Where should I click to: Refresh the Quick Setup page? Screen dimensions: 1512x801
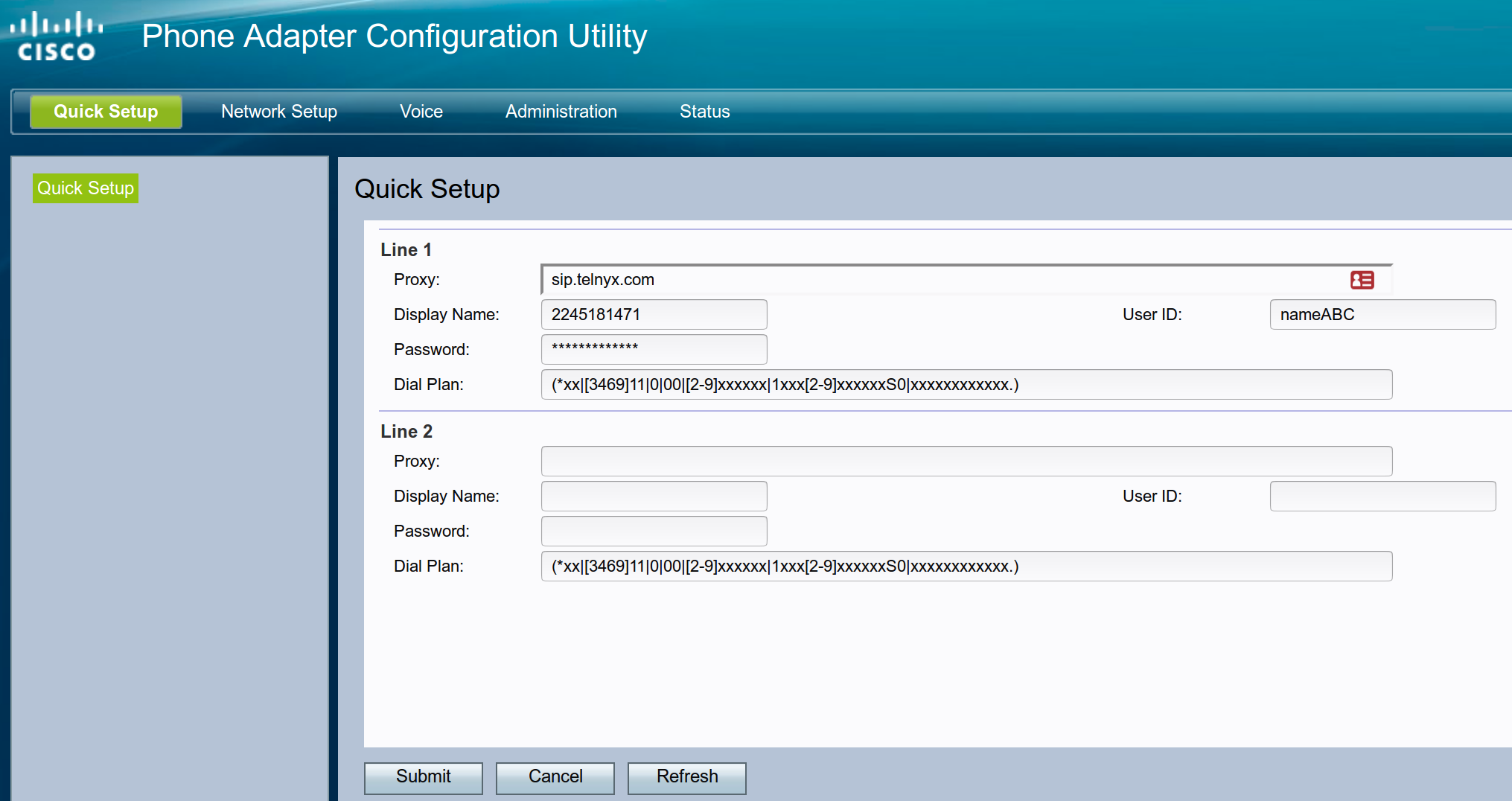[687, 777]
